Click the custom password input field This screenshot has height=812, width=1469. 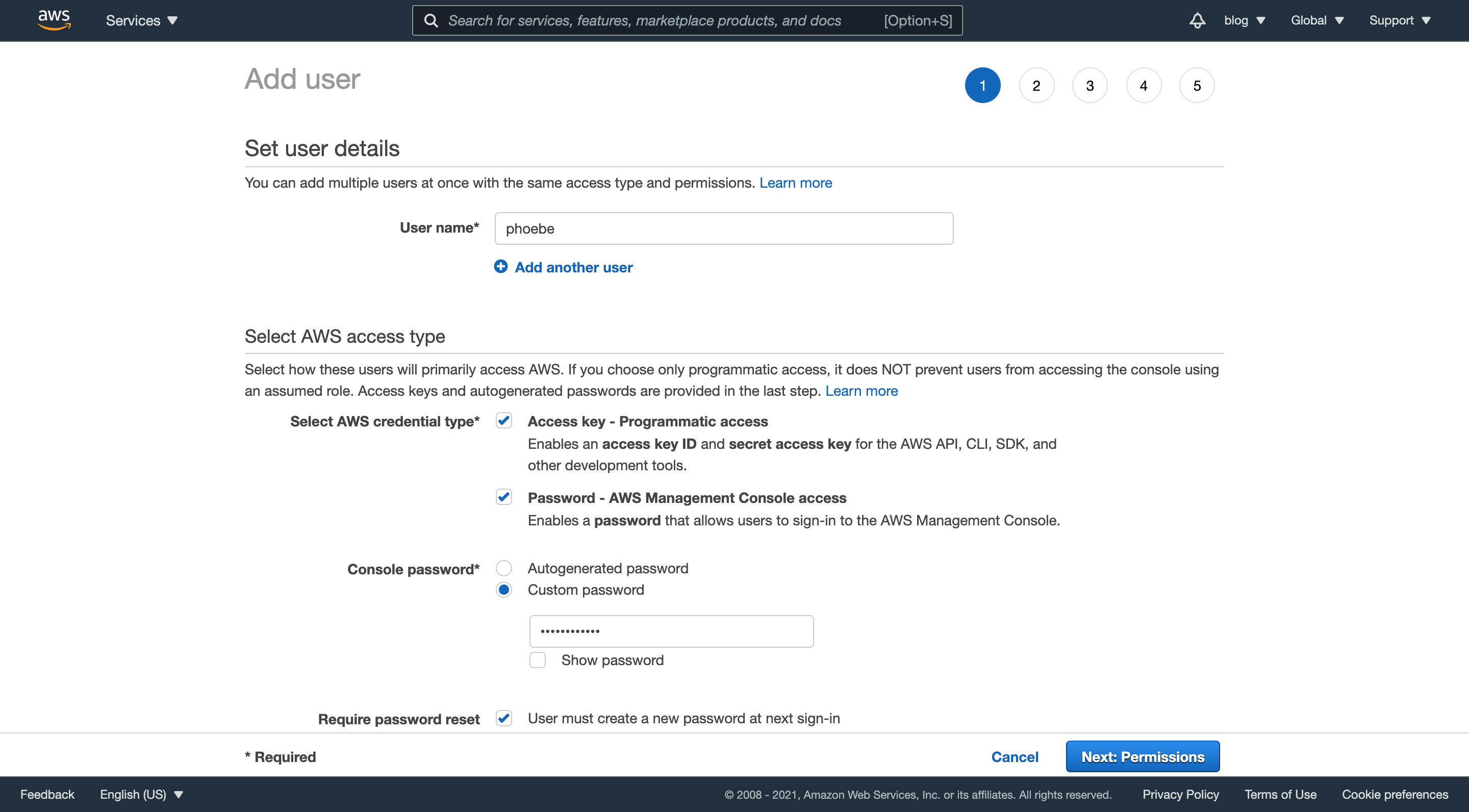tap(671, 631)
